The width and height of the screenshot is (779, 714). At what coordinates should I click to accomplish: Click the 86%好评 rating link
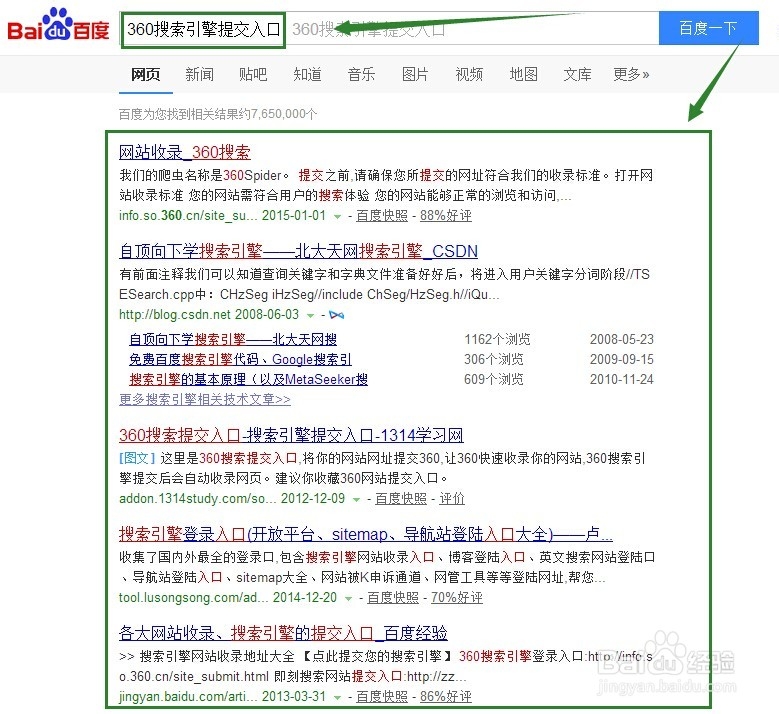pyautogui.click(x=446, y=697)
